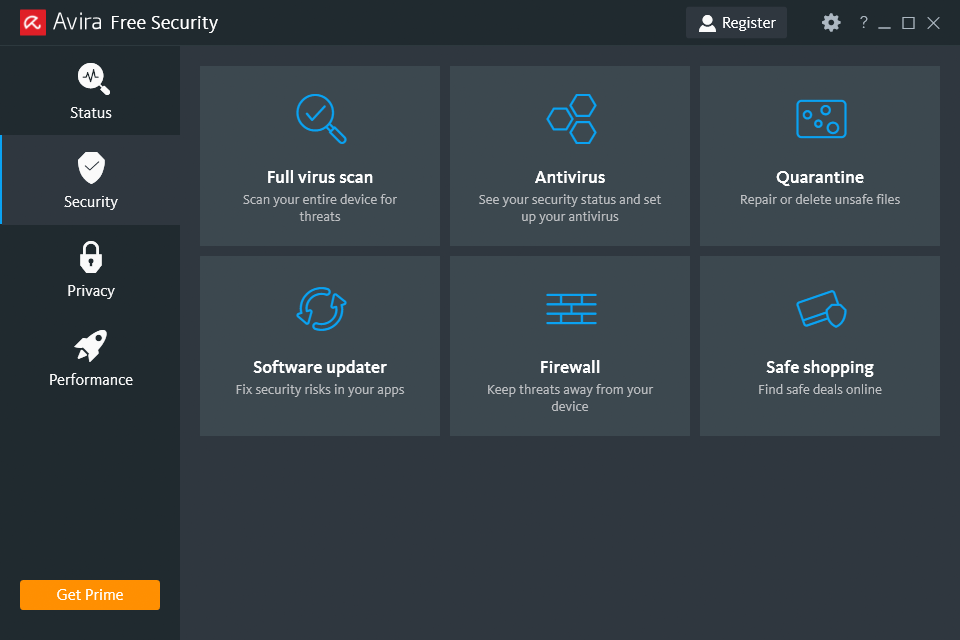960x640 pixels.
Task: Open the Safe shopping tile title
Action: (820, 367)
